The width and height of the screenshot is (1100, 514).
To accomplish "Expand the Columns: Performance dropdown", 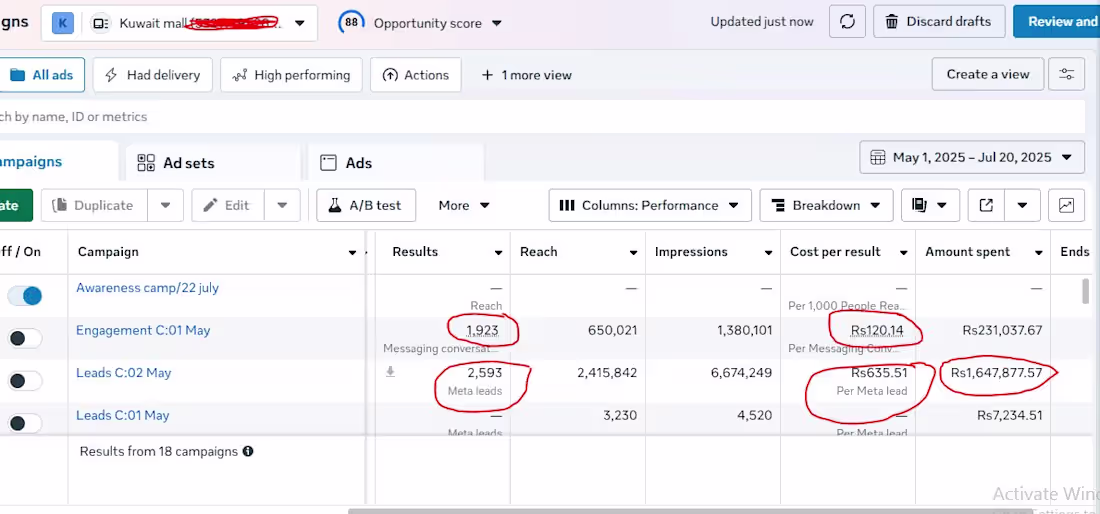I will pyautogui.click(x=650, y=205).
